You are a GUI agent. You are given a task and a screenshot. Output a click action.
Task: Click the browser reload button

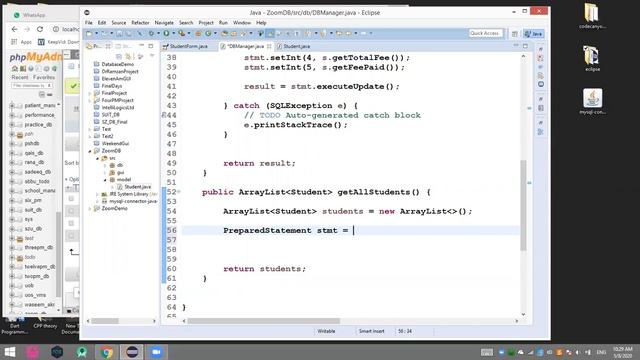pos(40,29)
